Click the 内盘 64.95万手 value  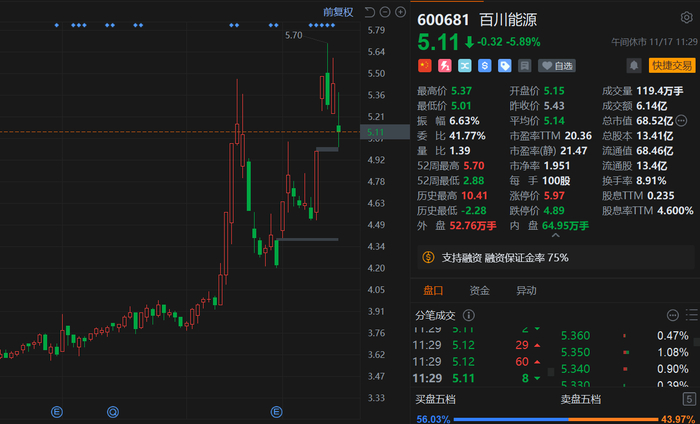point(565,226)
